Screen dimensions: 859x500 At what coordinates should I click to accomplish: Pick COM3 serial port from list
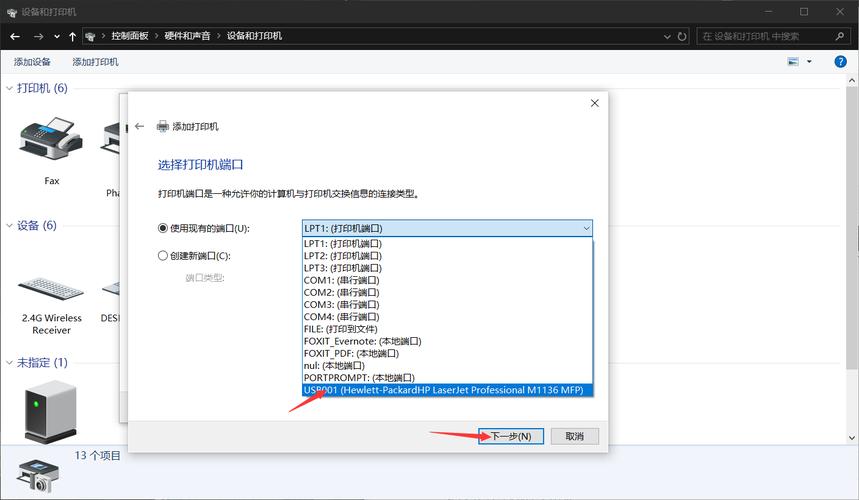(341, 304)
